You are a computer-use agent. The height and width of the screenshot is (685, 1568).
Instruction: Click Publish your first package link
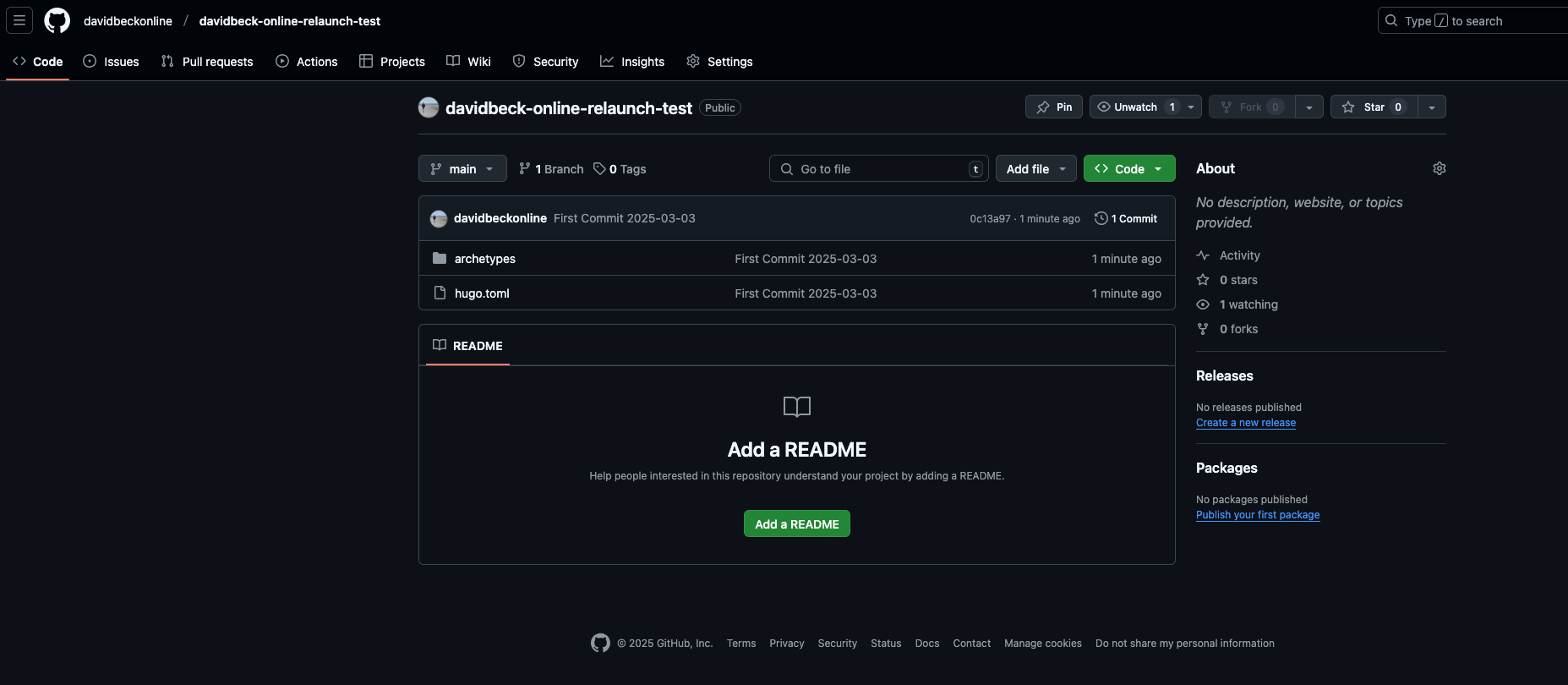[x=1258, y=515]
